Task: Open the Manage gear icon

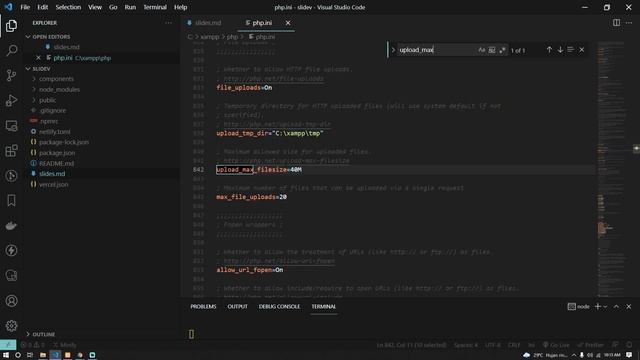Action: (11, 326)
